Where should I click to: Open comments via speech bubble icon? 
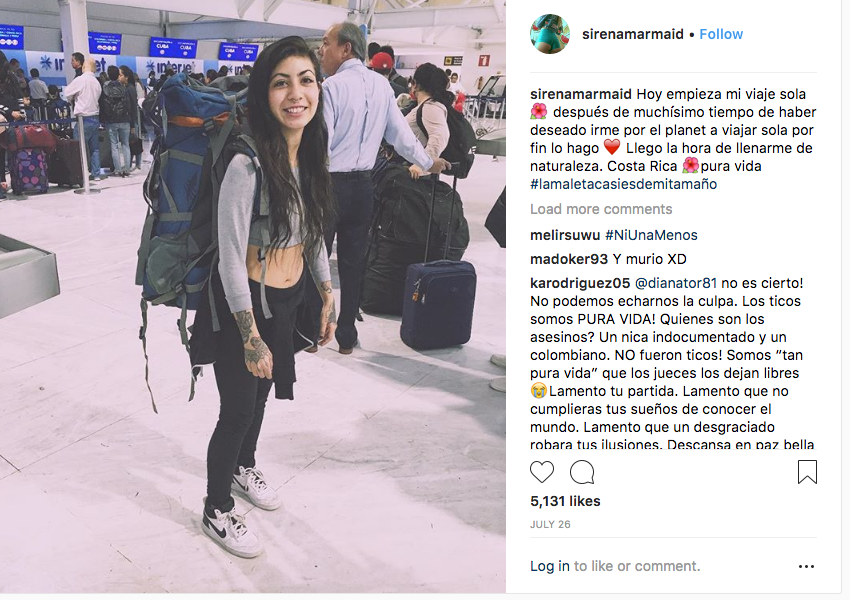[x=582, y=472]
